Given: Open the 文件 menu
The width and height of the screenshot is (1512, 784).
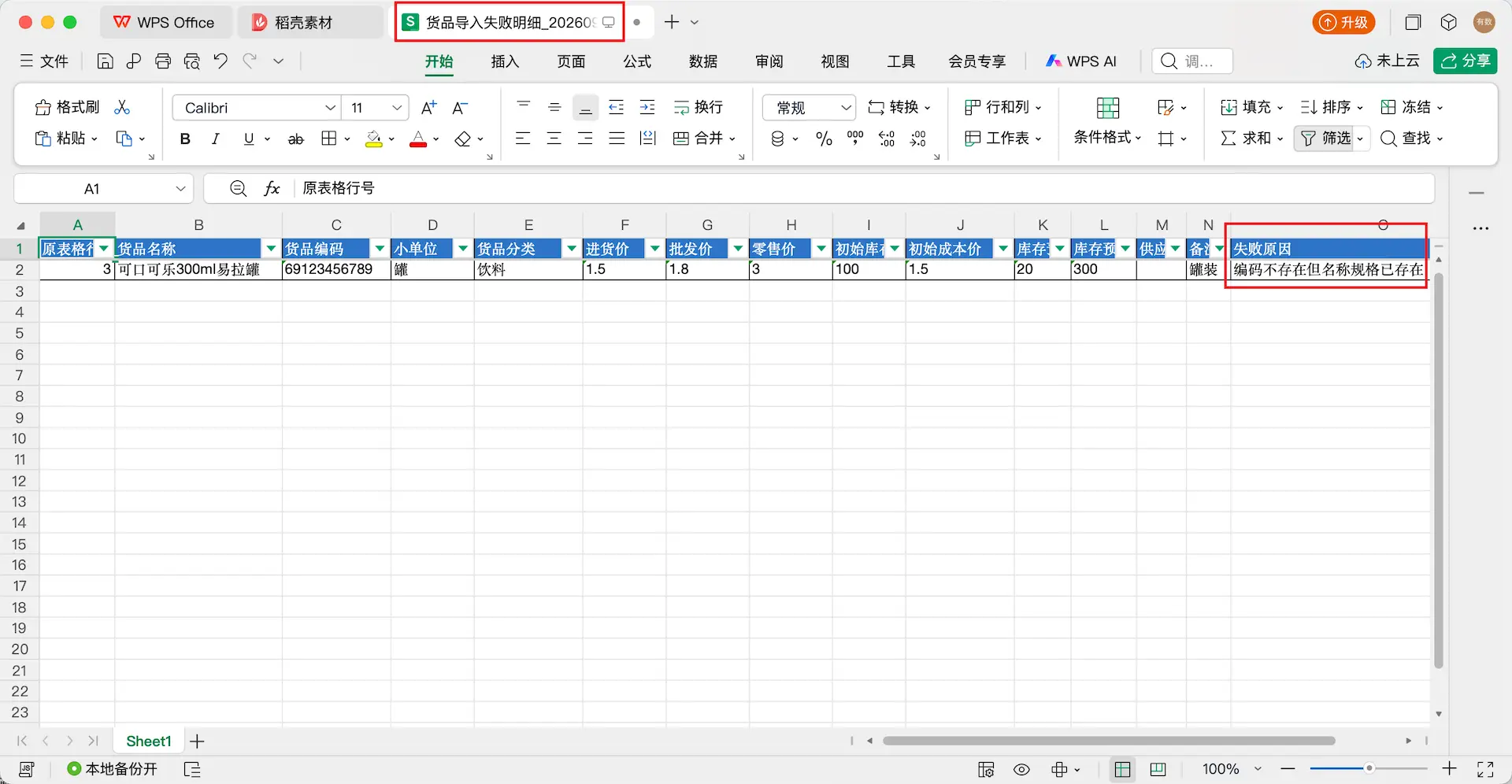Looking at the screenshot, I should pos(45,61).
